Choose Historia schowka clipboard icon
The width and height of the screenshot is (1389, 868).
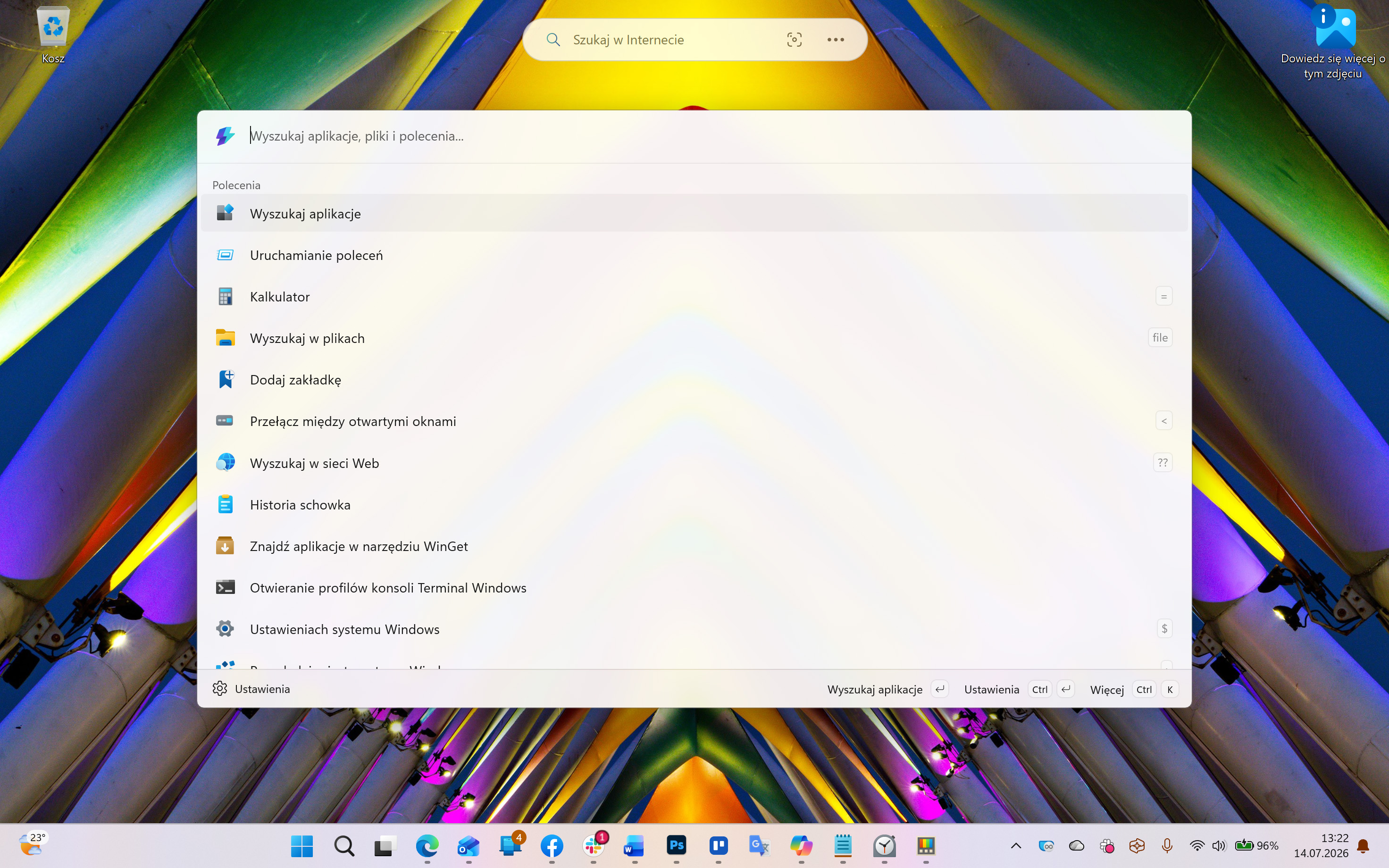tap(225, 505)
